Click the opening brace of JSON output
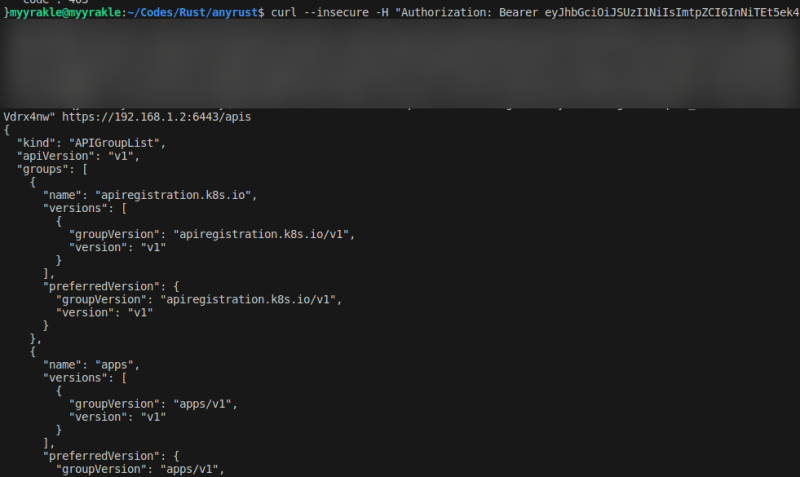Screen dimensions: 800x477 [6, 130]
